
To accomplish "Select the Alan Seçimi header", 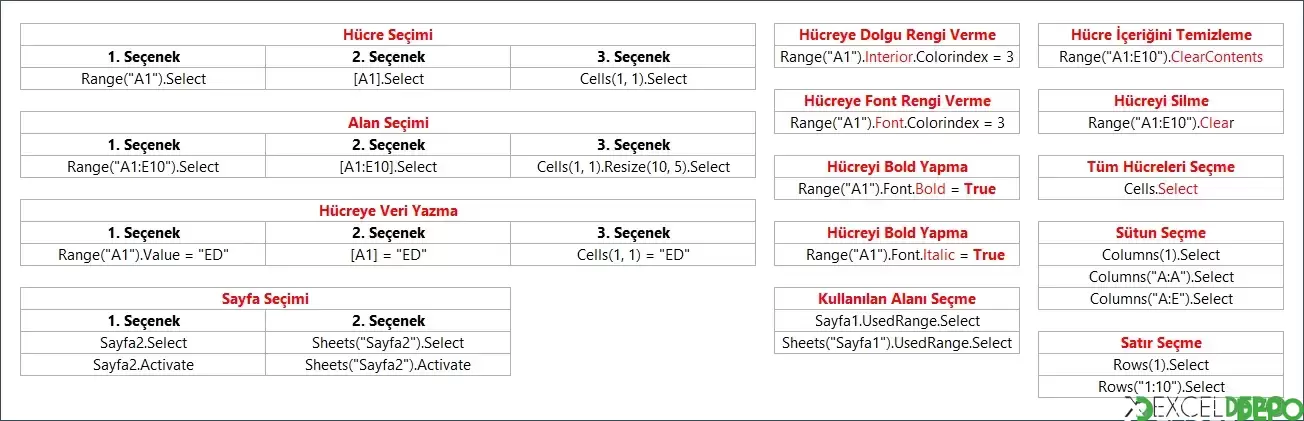I will click(x=388, y=123).
